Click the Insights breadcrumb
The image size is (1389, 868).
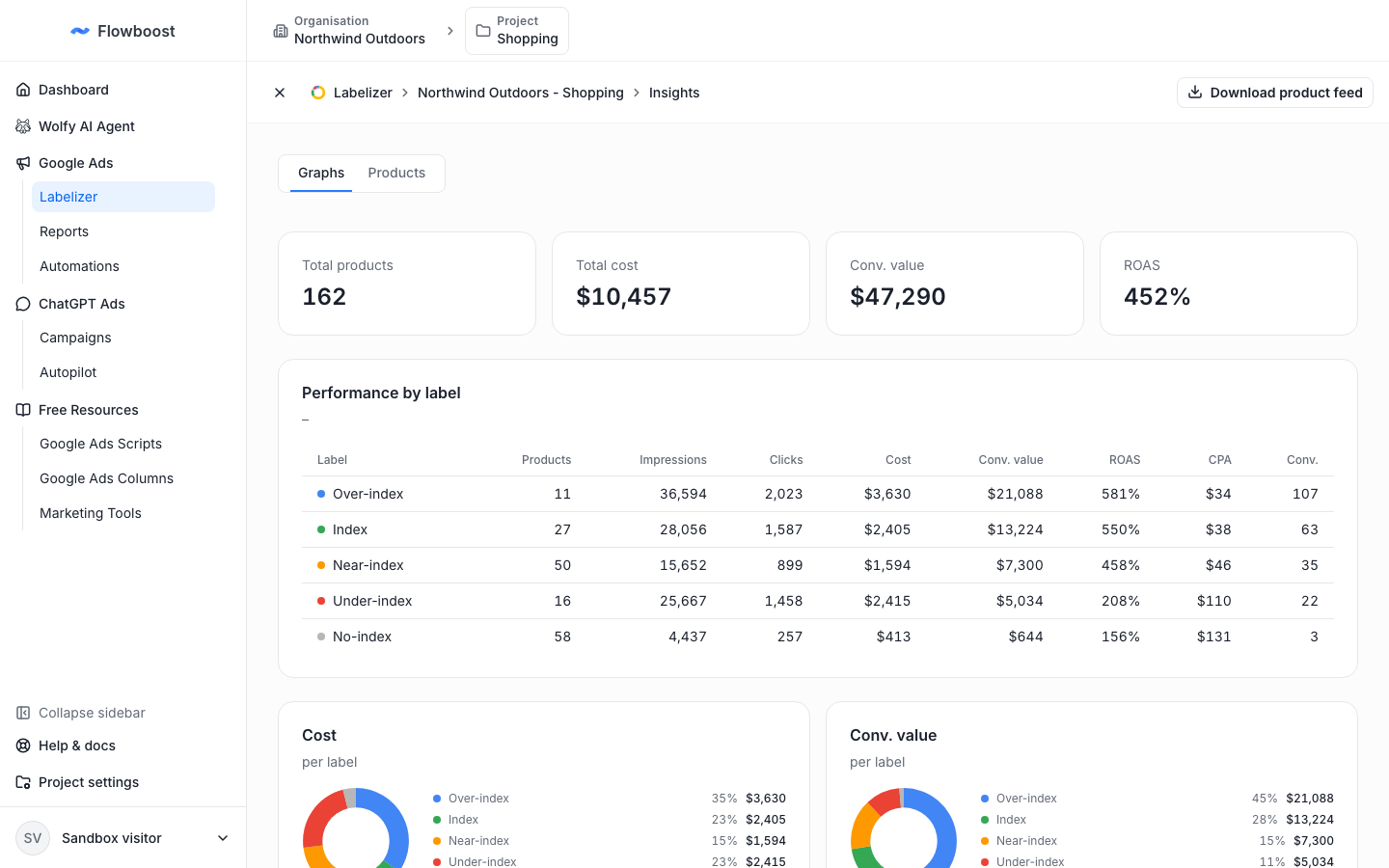click(x=674, y=93)
